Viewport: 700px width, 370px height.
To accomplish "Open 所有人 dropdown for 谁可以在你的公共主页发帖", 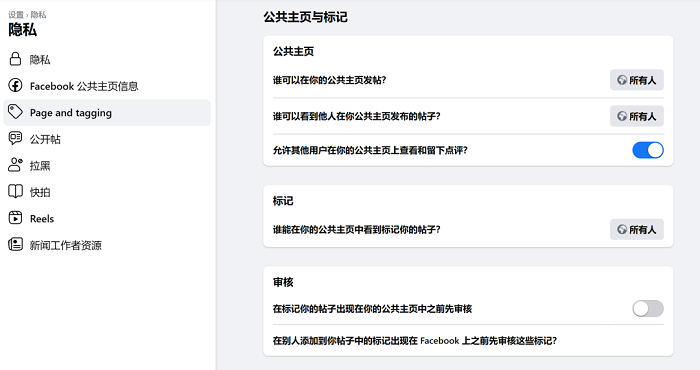I will (637, 80).
